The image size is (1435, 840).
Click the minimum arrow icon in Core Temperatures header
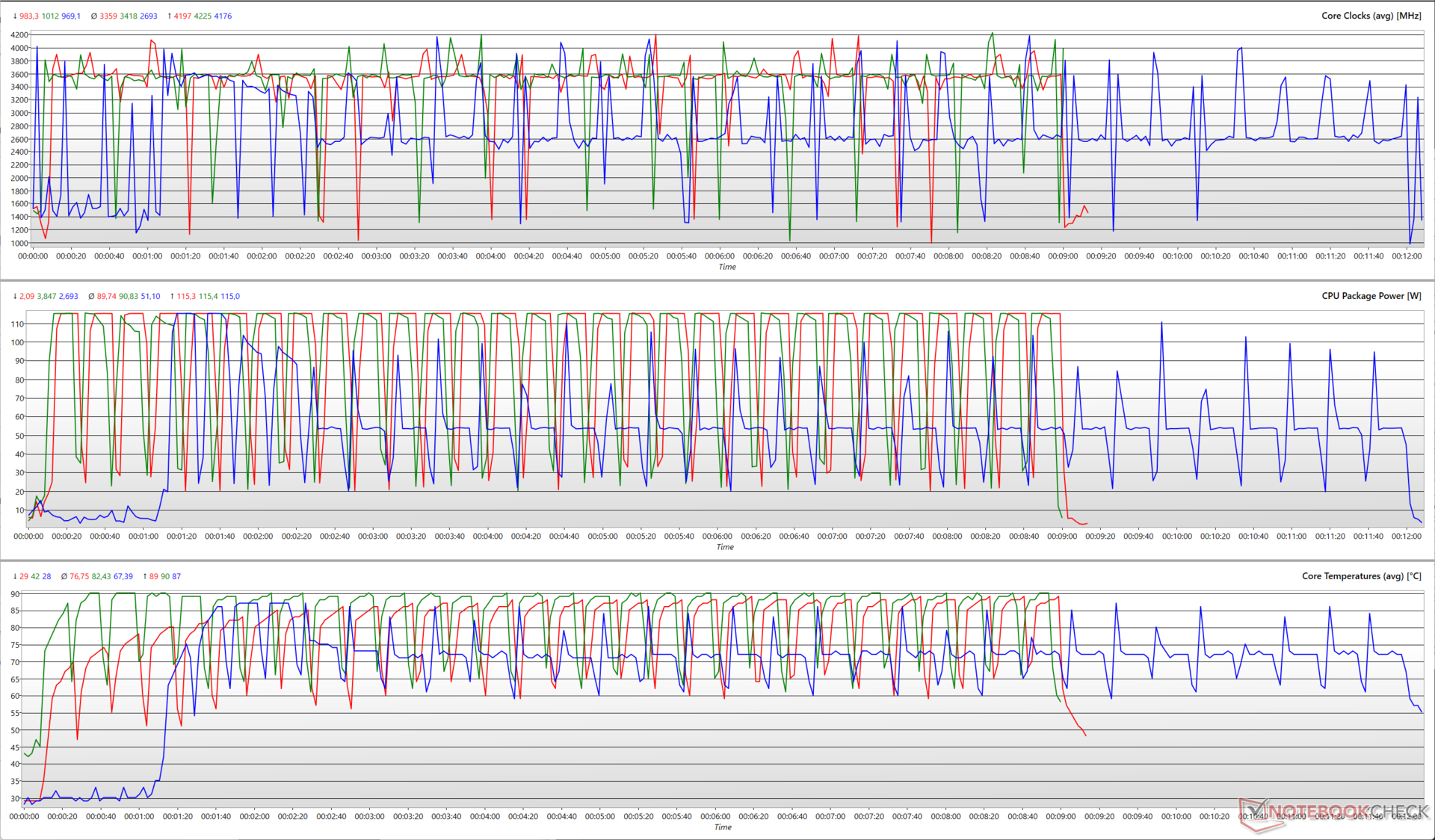pos(15,576)
